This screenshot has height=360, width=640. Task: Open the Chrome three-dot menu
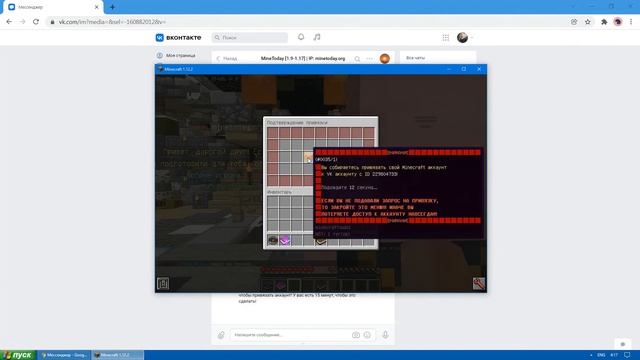[x=631, y=22]
